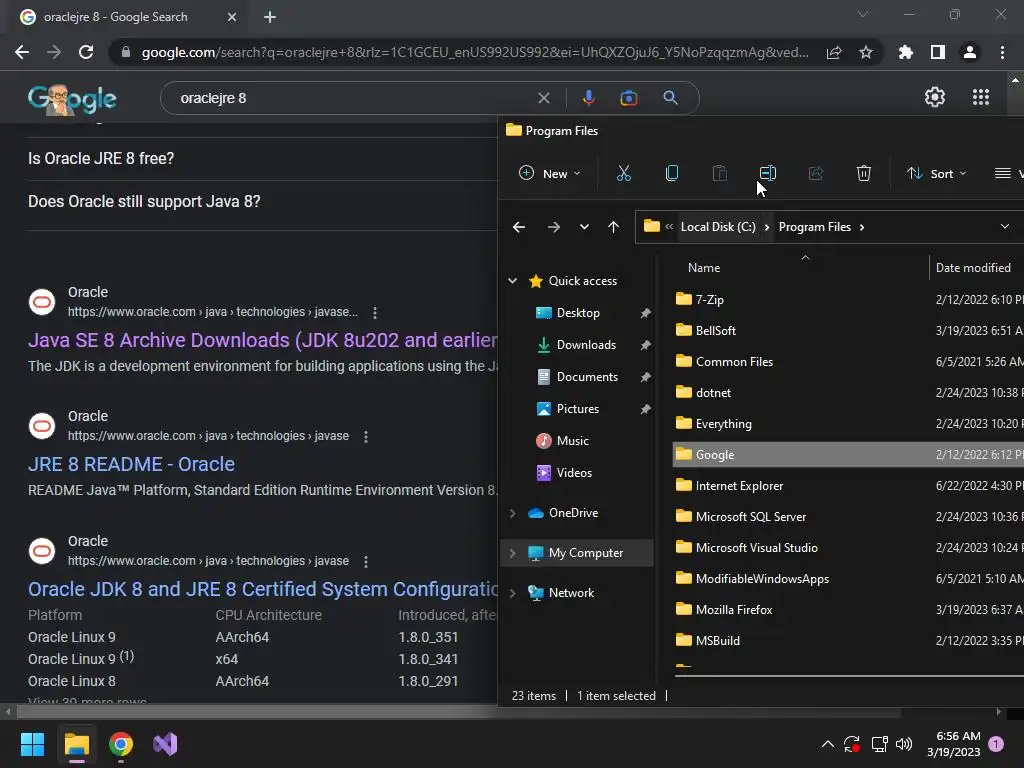Image resolution: width=1024 pixels, height=768 pixels.
Task: Click Local Disk (C:) breadcrumb
Action: tap(718, 227)
